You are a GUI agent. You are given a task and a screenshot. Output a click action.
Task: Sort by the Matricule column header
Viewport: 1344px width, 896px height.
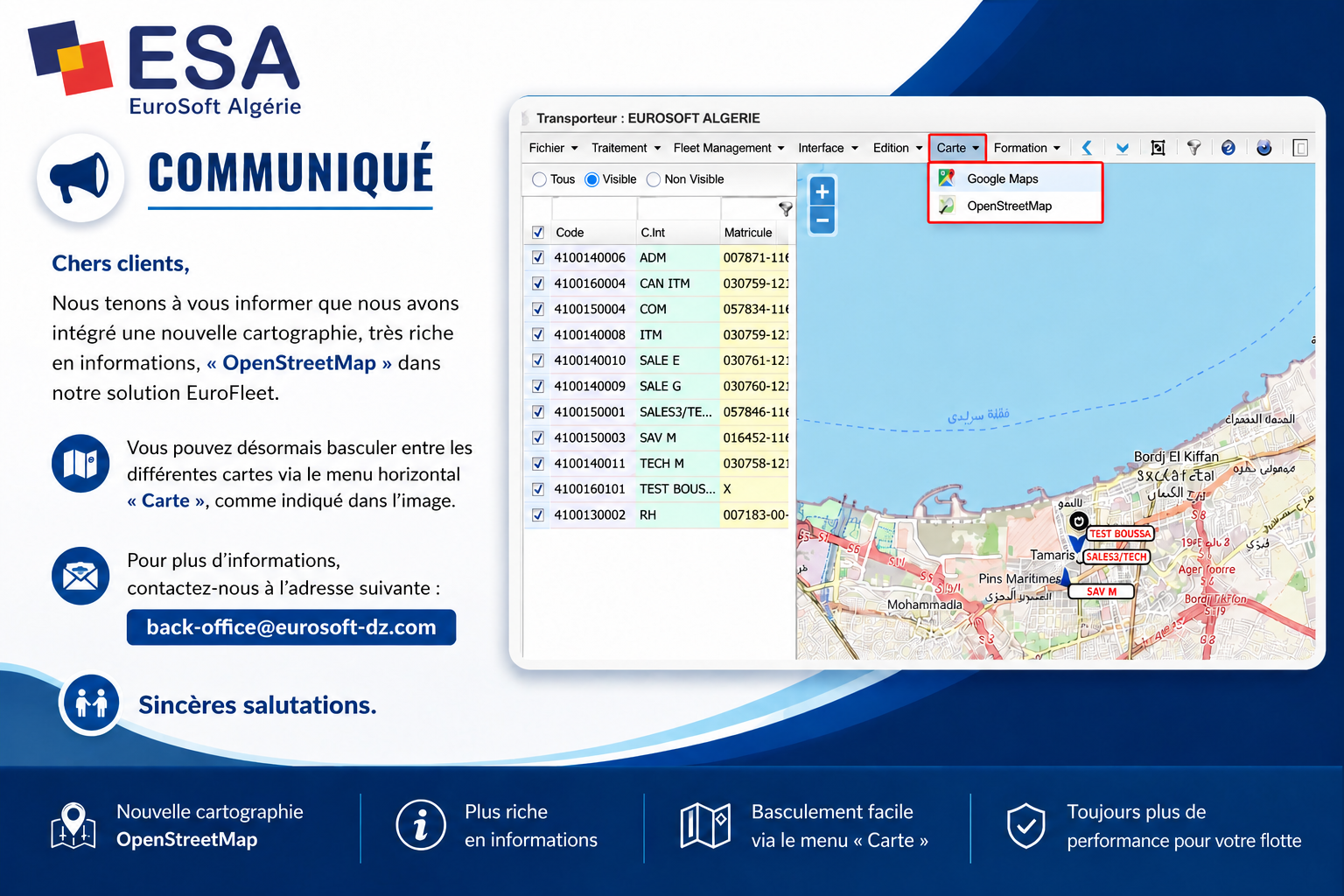[754, 233]
